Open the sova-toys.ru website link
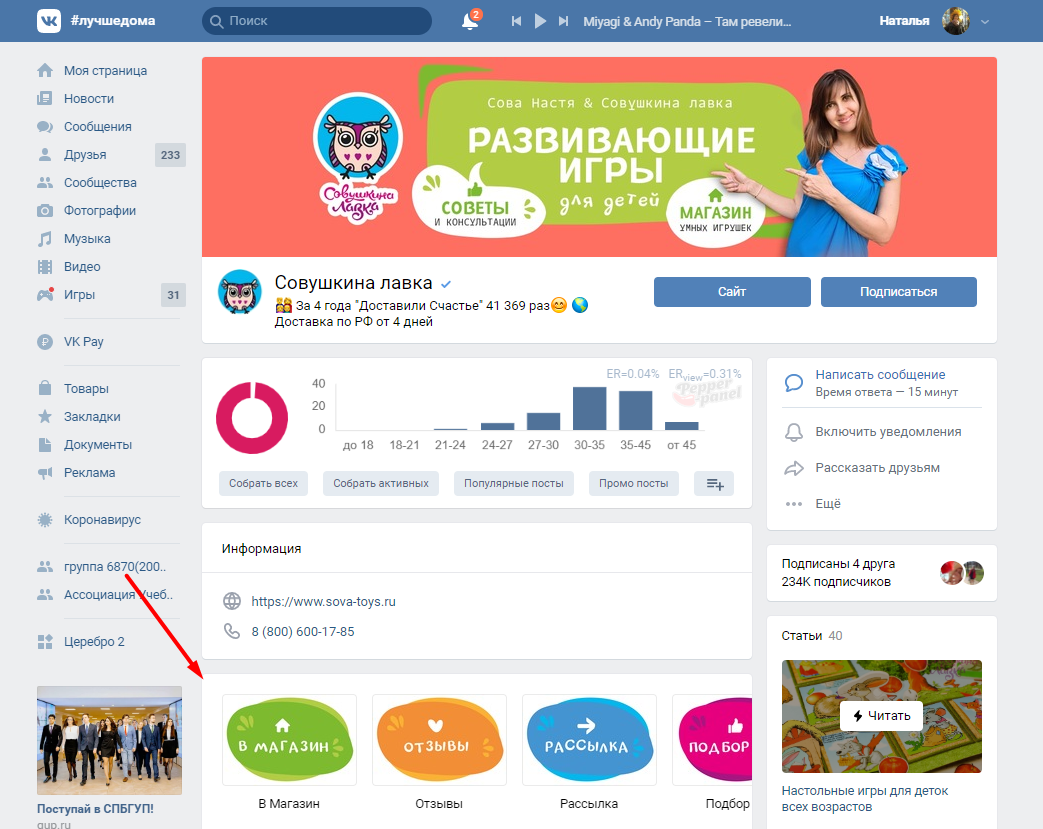Viewport: 1043px width, 829px height. (x=323, y=601)
